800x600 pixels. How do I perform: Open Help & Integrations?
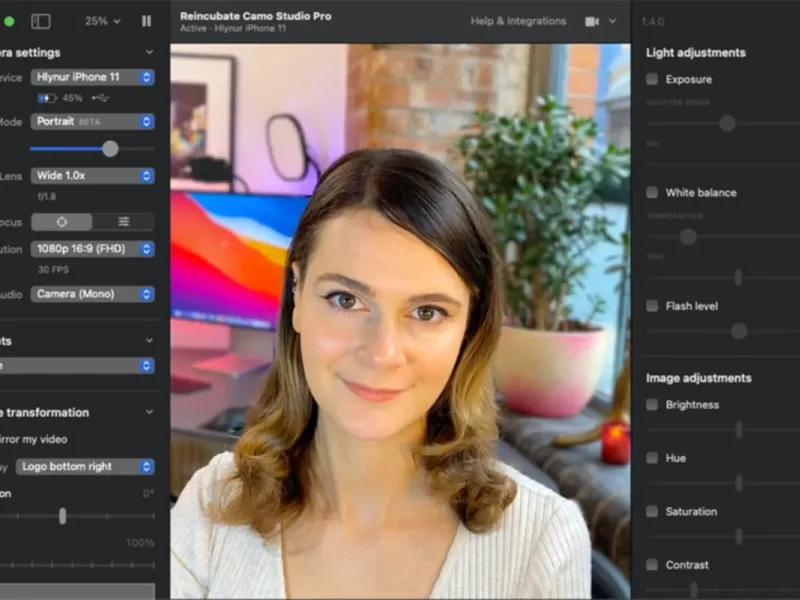pyautogui.click(x=518, y=21)
